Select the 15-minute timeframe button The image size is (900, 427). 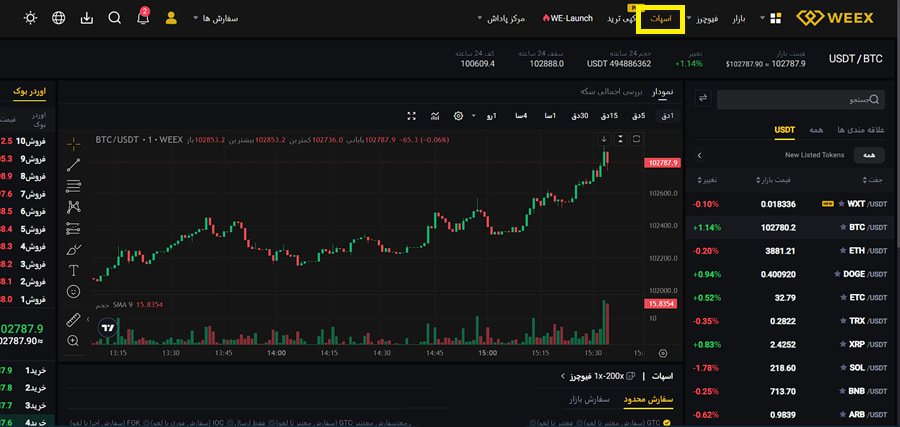coord(607,116)
